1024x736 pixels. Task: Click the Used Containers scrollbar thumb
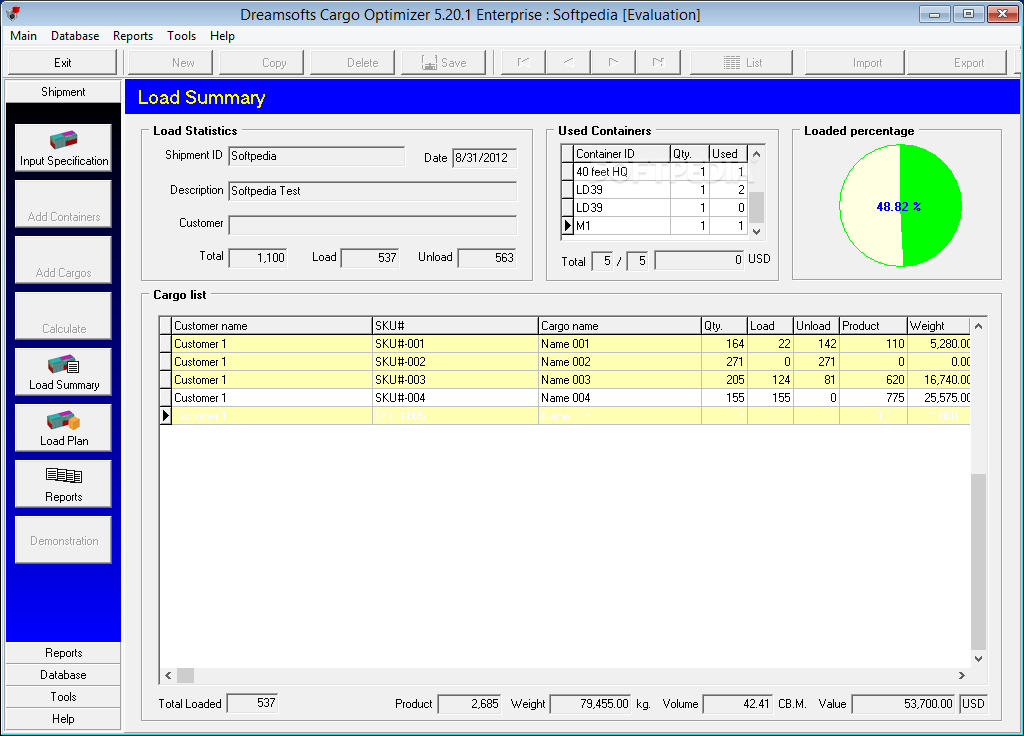pyautogui.click(x=756, y=208)
